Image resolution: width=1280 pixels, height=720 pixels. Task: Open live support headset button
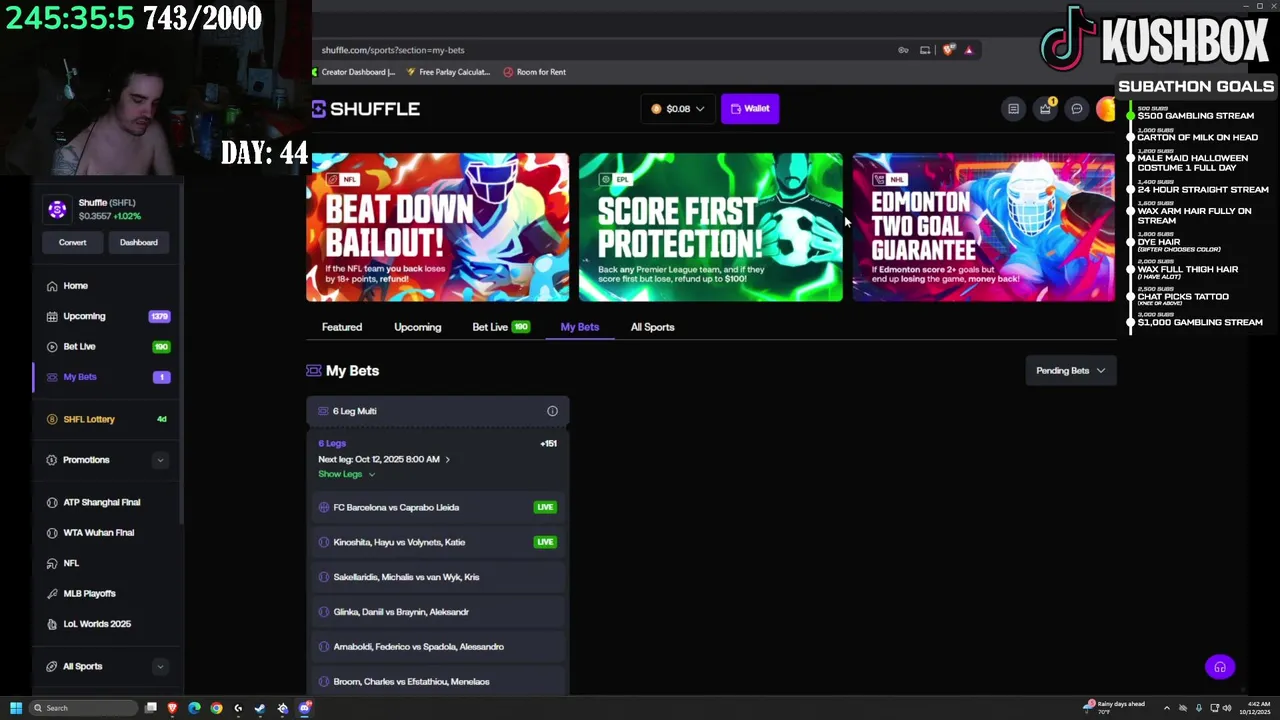pyautogui.click(x=1220, y=667)
